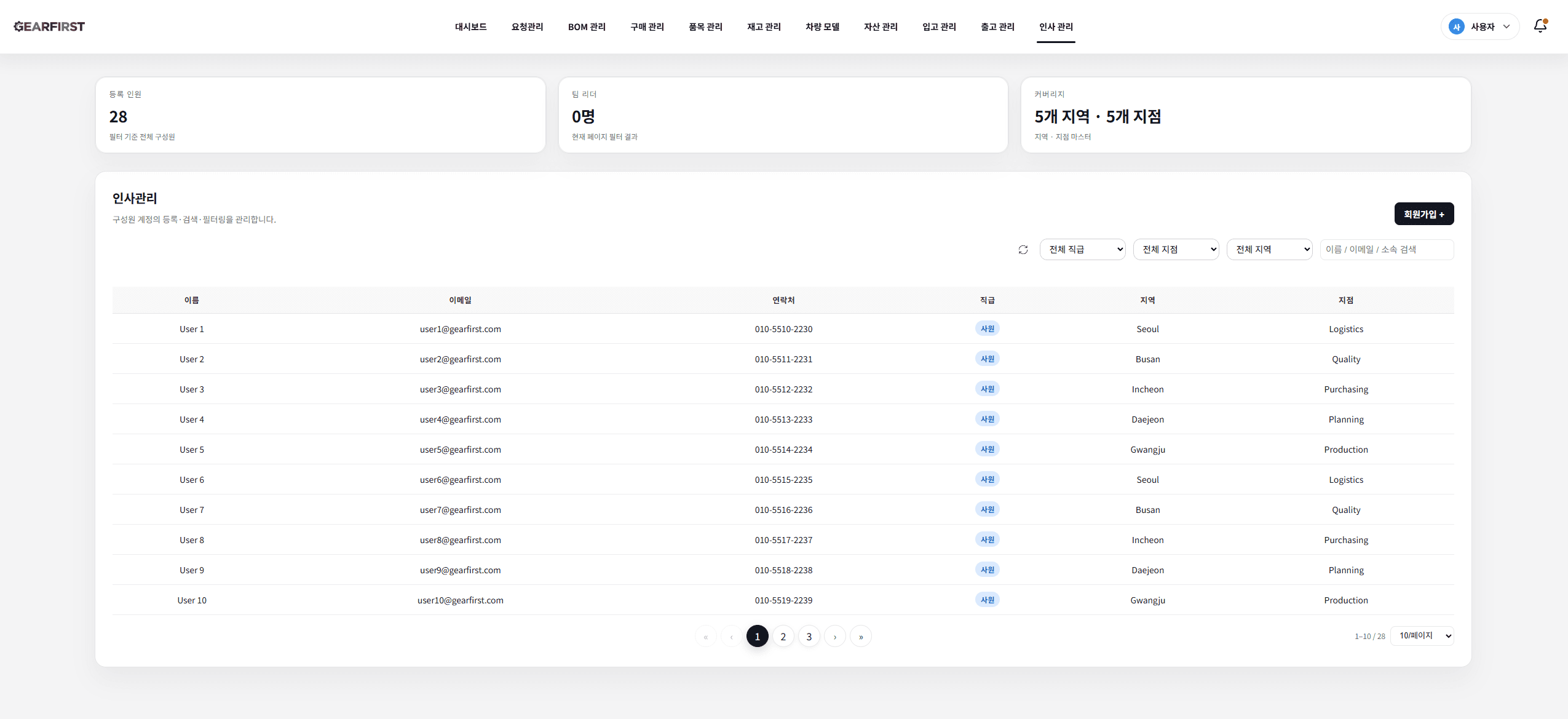The image size is (1568, 719).
Task: Click the refresh filters icon
Action: tap(1023, 250)
